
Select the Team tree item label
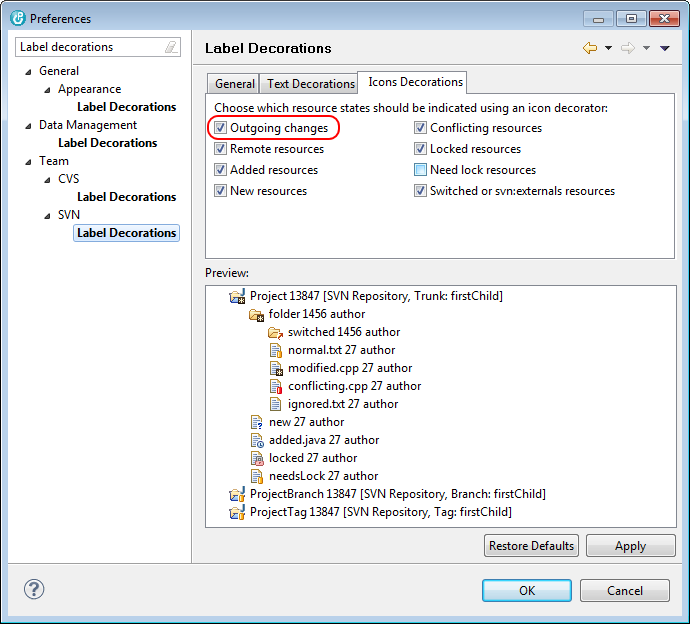coord(54,161)
